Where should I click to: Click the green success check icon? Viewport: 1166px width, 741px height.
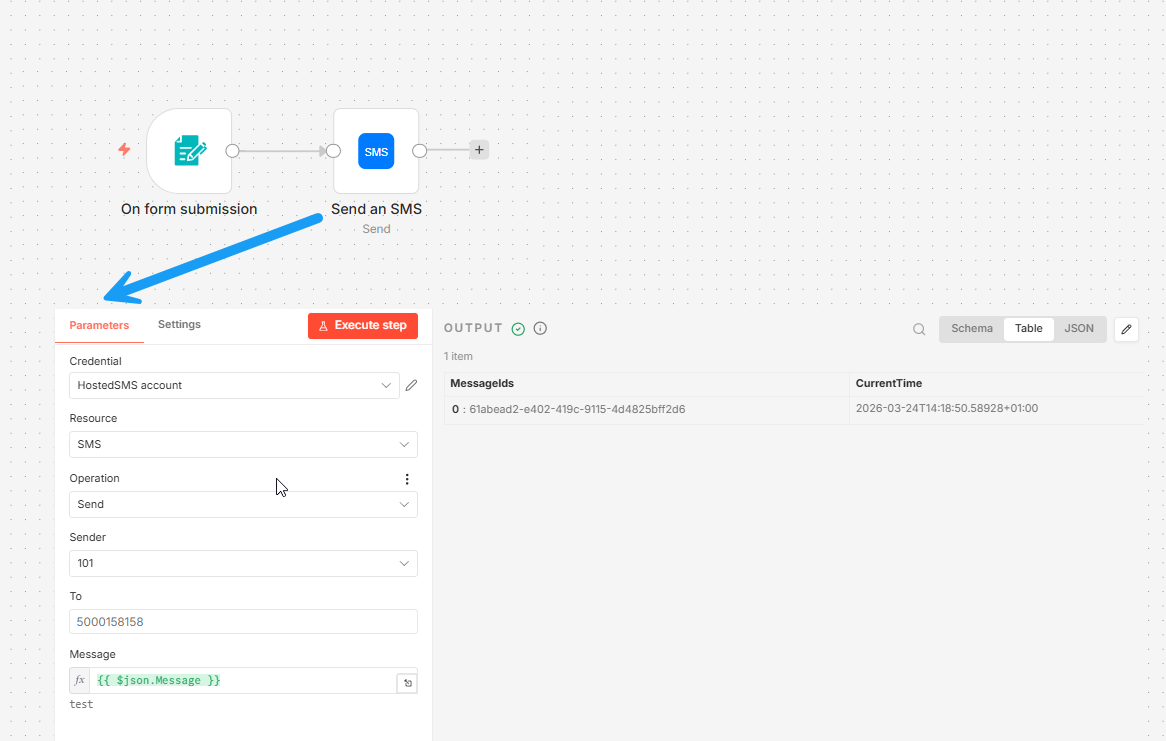(518, 329)
